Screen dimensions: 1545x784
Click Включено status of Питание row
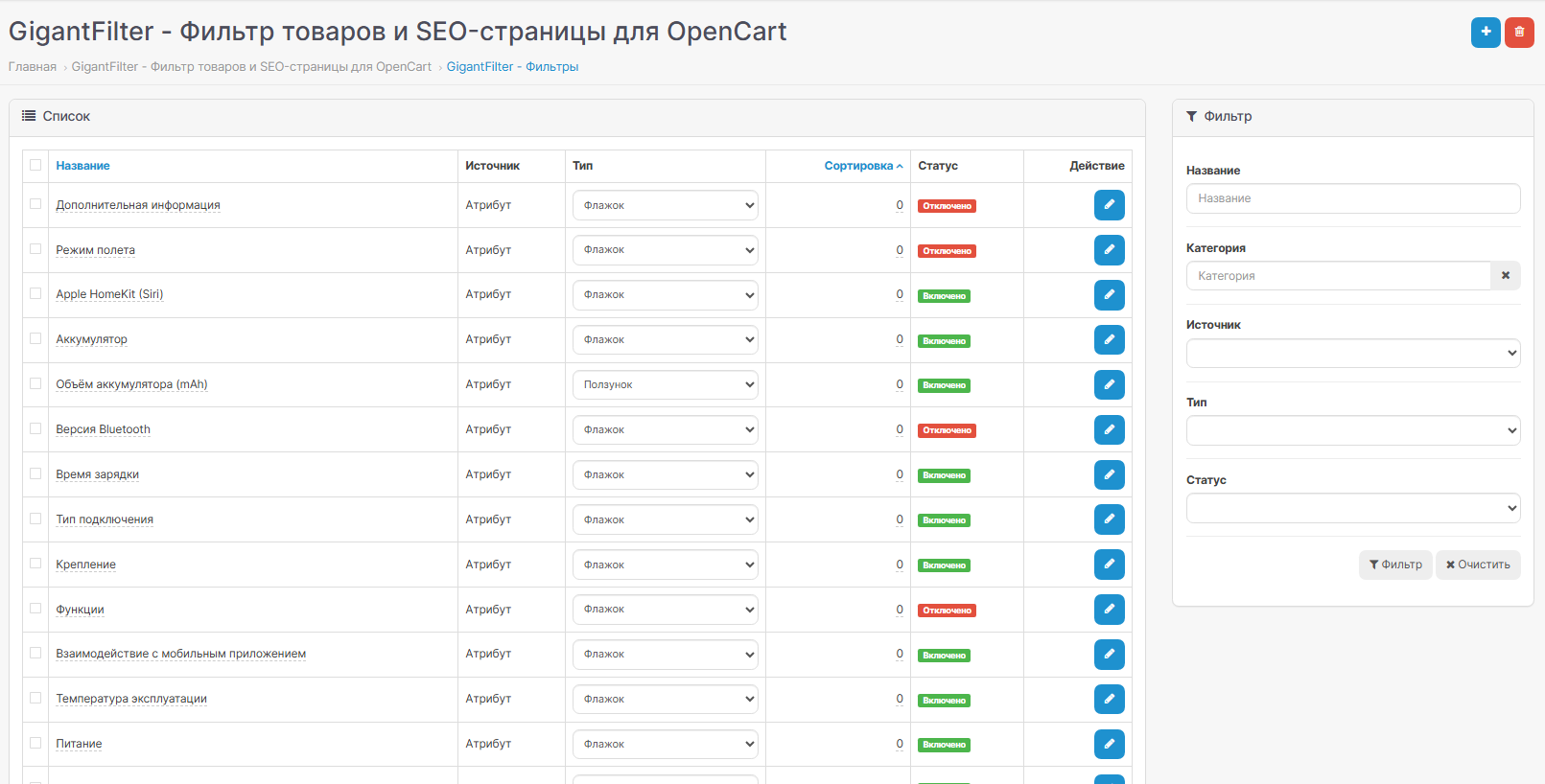tap(944, 745)
